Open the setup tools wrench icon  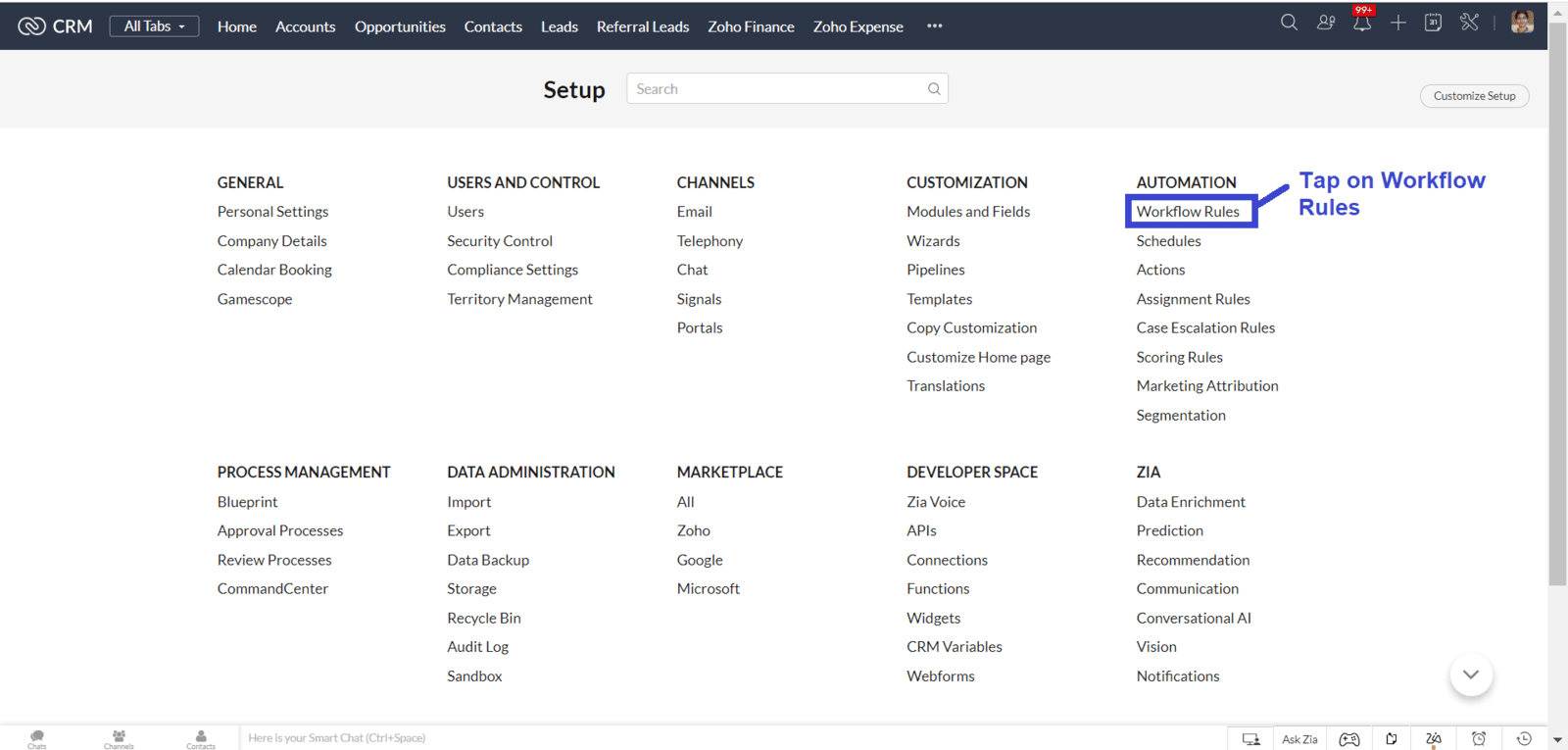pos(1469,23)
